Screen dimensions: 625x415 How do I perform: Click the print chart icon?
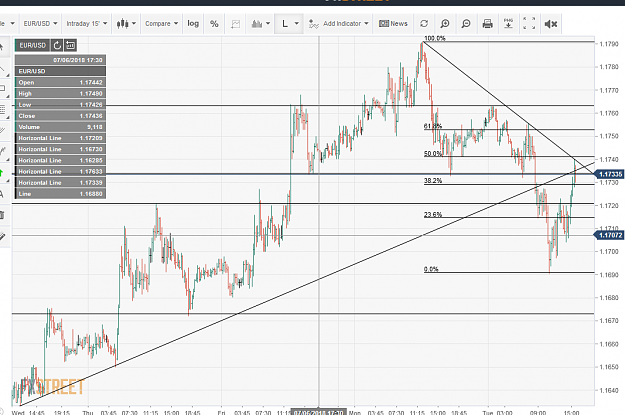click(487, 24)
